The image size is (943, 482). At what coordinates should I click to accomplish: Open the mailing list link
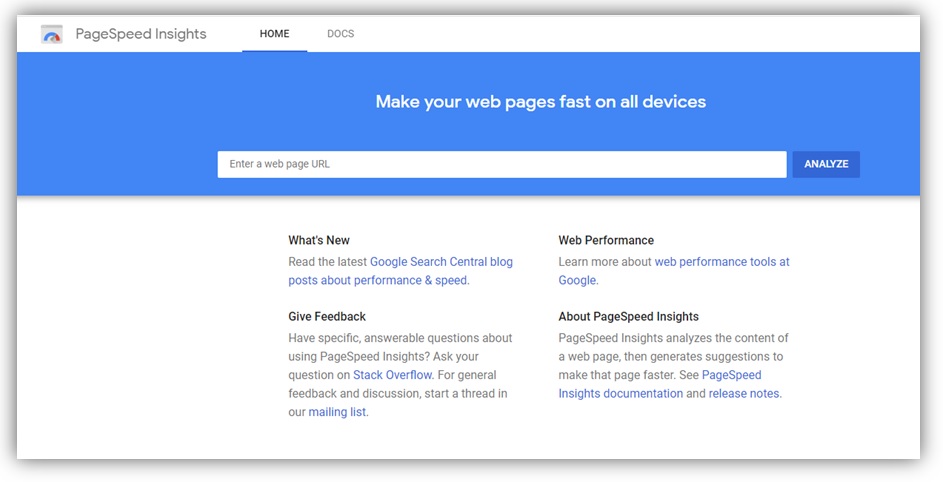pyautogui.click(x=337, y=412)
